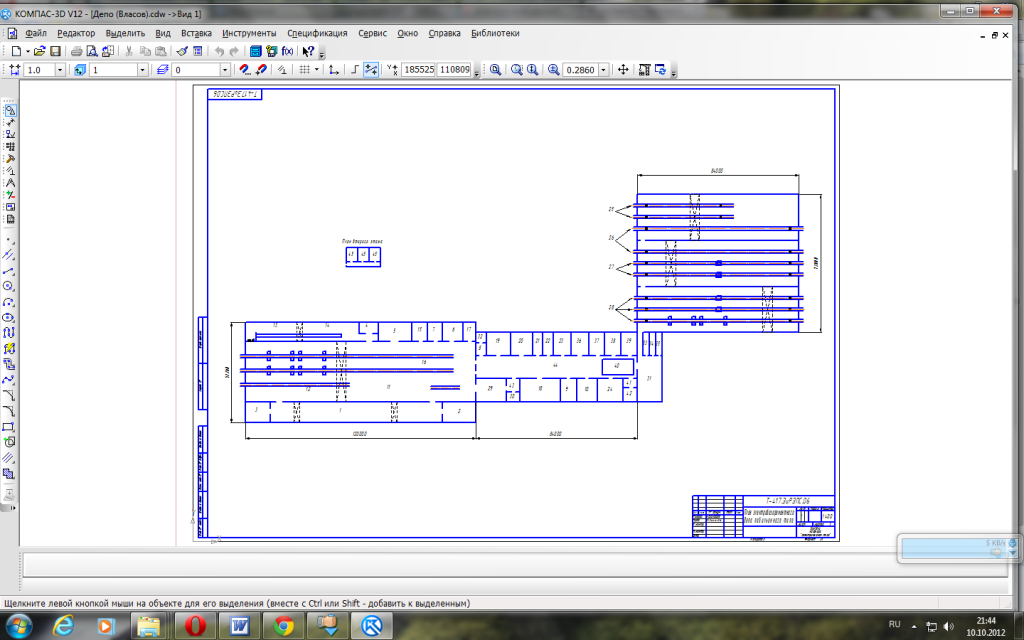Select the line segment tool

click(x=8, y=270)
